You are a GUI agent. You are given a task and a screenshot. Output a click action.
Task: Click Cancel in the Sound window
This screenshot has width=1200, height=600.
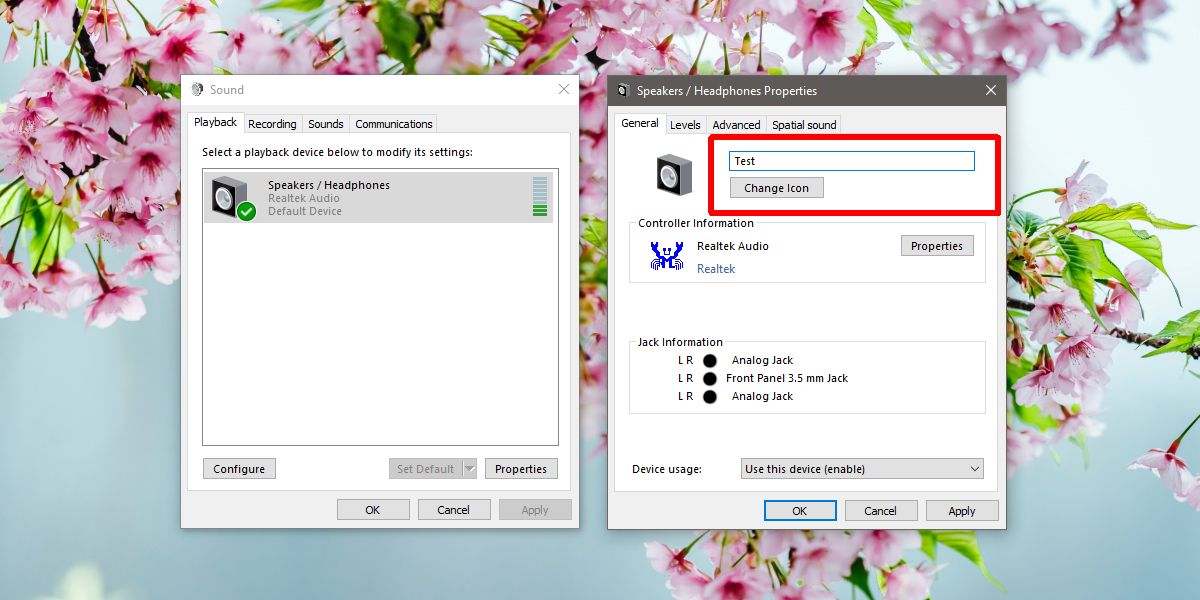tap(454, 510)
